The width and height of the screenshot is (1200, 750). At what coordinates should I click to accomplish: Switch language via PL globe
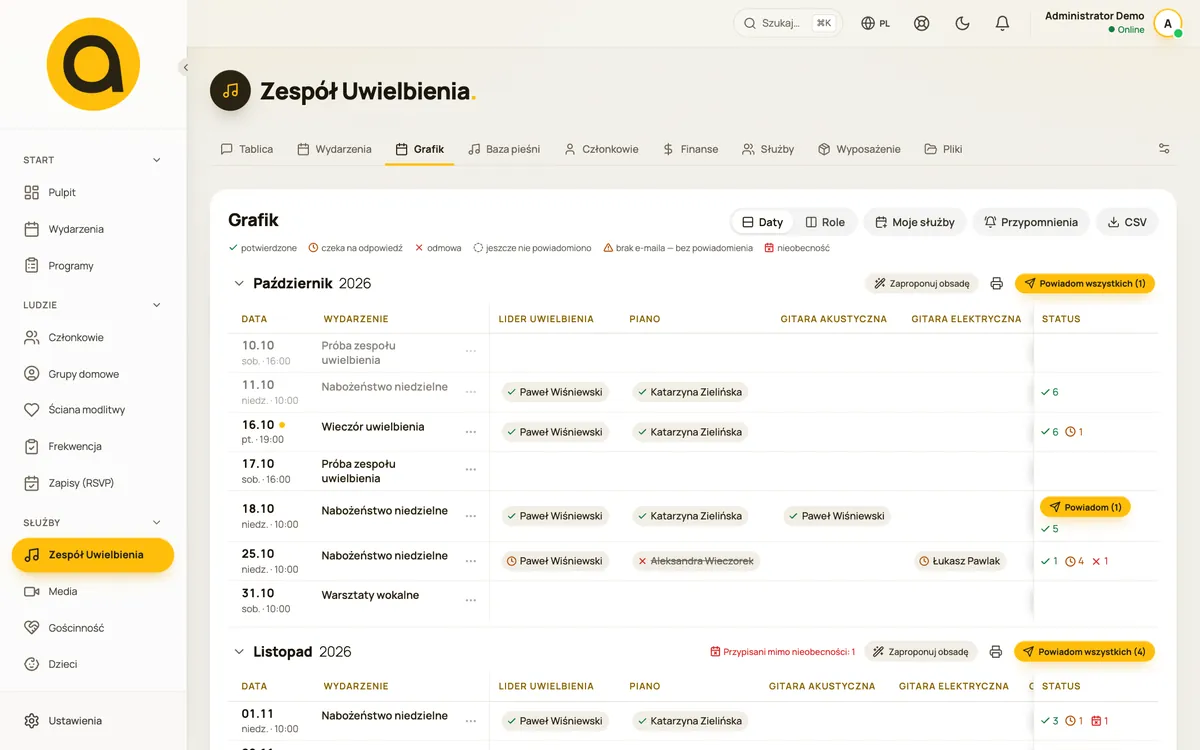coord(876,23)
